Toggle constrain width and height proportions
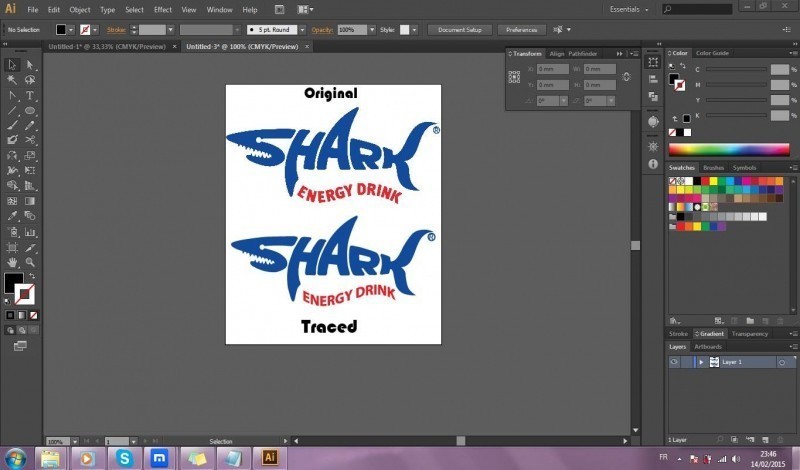Screen dimensions: 800x470 627,77
